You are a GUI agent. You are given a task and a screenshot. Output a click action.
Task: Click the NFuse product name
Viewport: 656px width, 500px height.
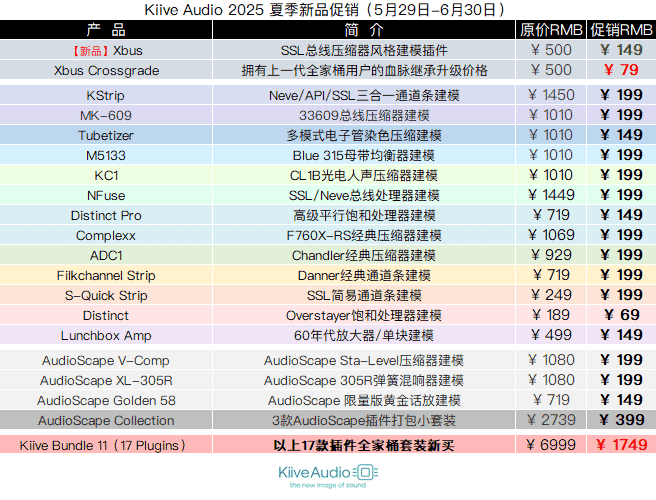[x=106, y=195]
